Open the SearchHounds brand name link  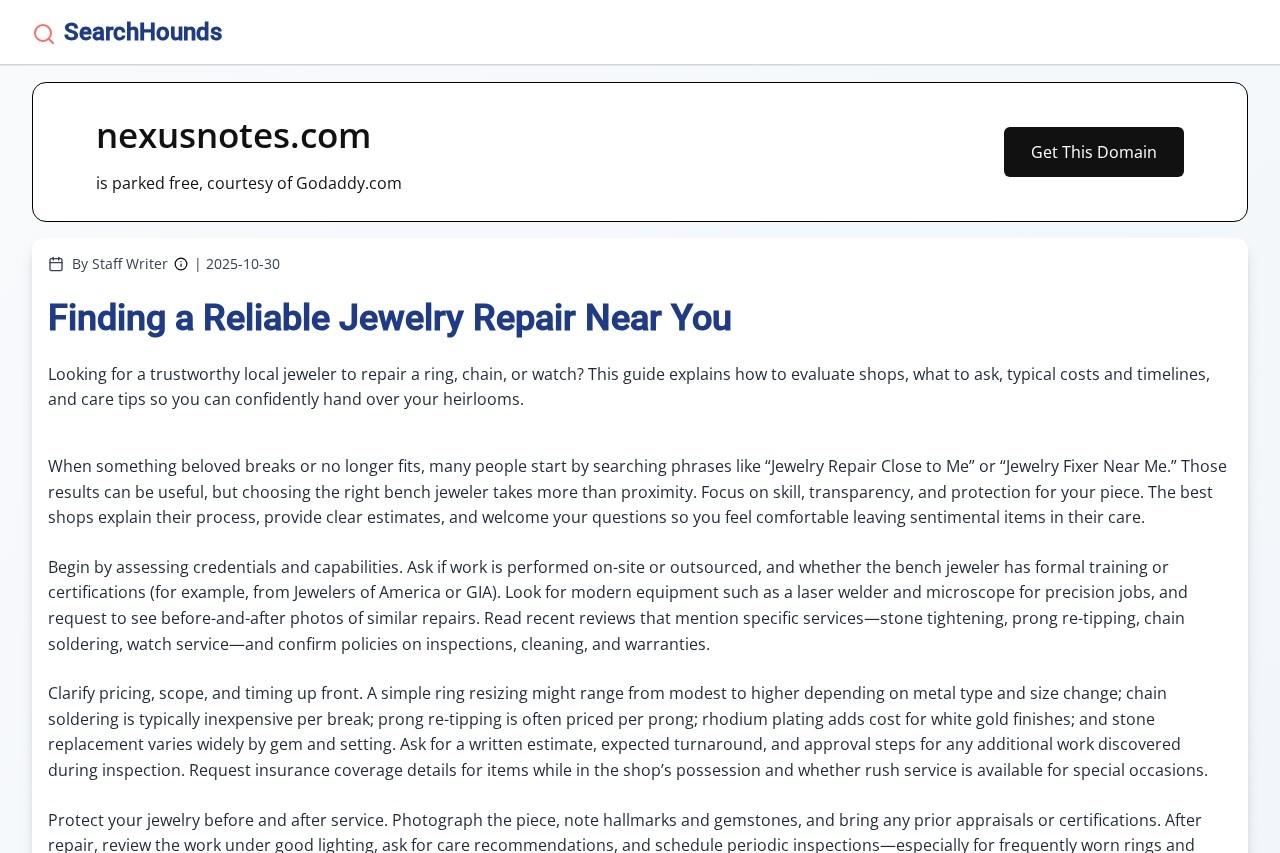point(142,32)
